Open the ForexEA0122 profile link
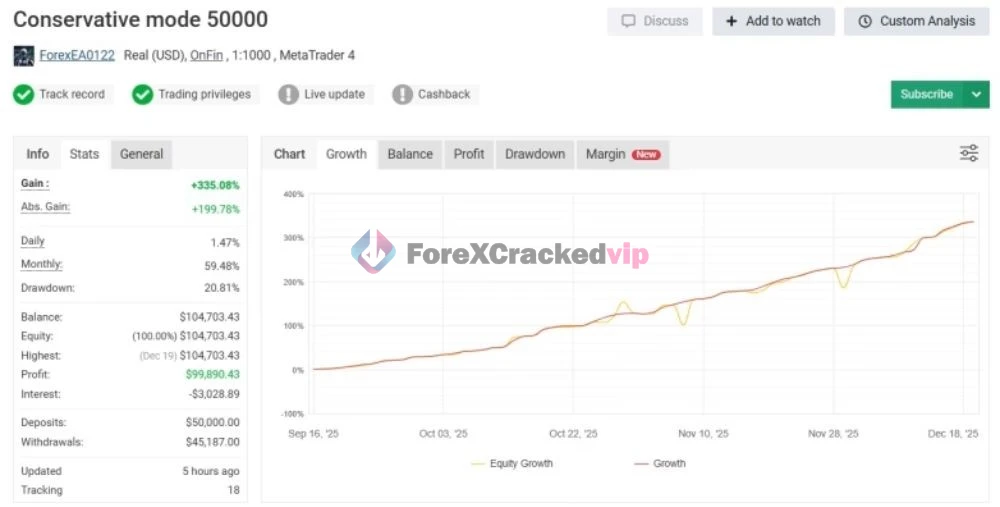 (x=76, y=56)
